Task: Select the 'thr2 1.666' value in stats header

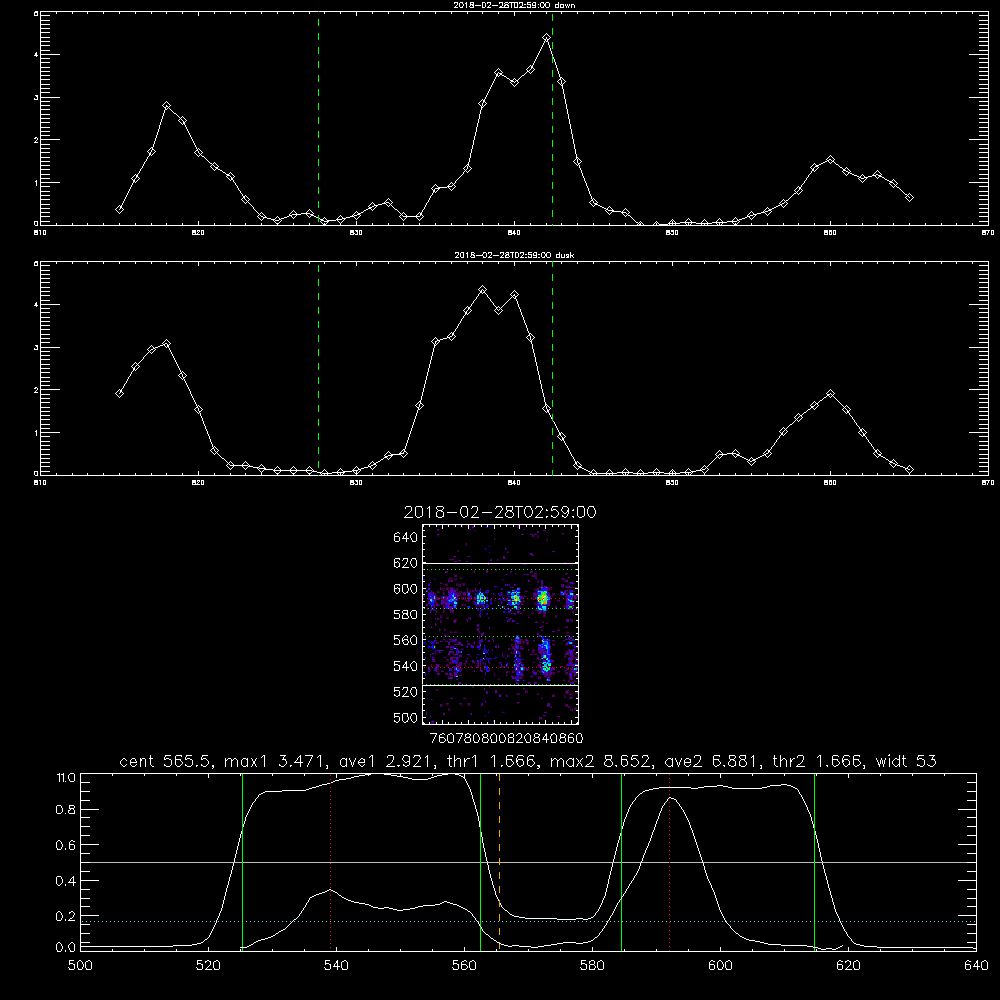Action: [x=818, y=761]
